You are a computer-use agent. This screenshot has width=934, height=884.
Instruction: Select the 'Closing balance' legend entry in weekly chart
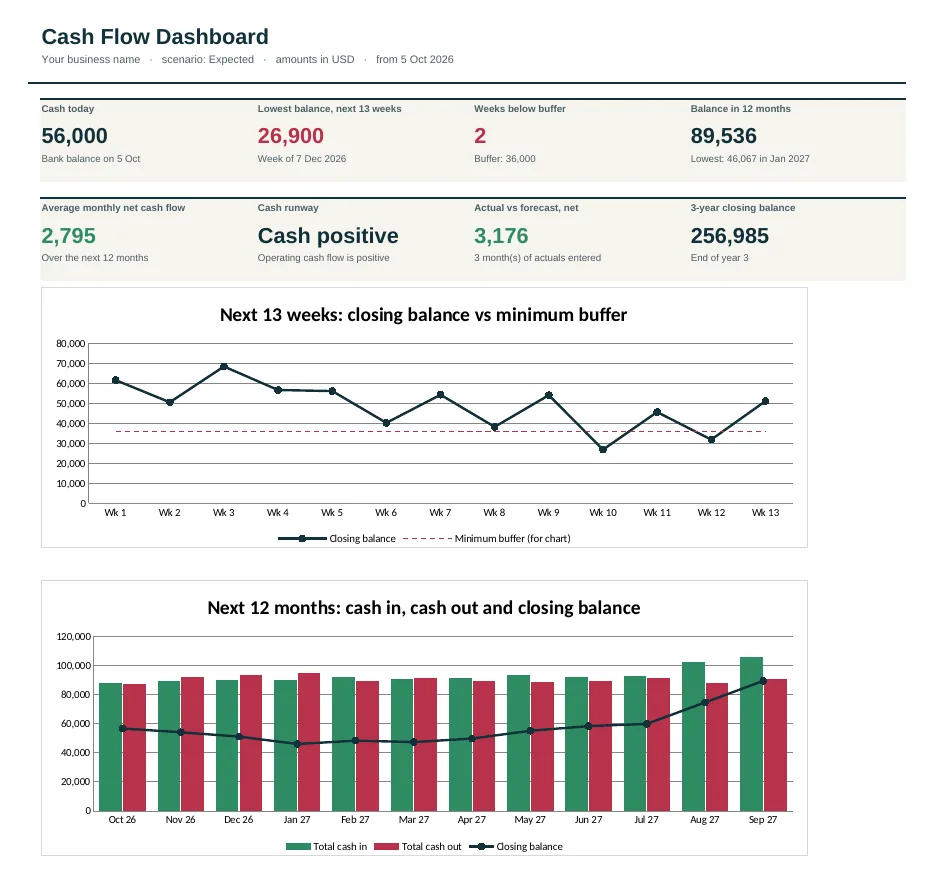point(337,539)
